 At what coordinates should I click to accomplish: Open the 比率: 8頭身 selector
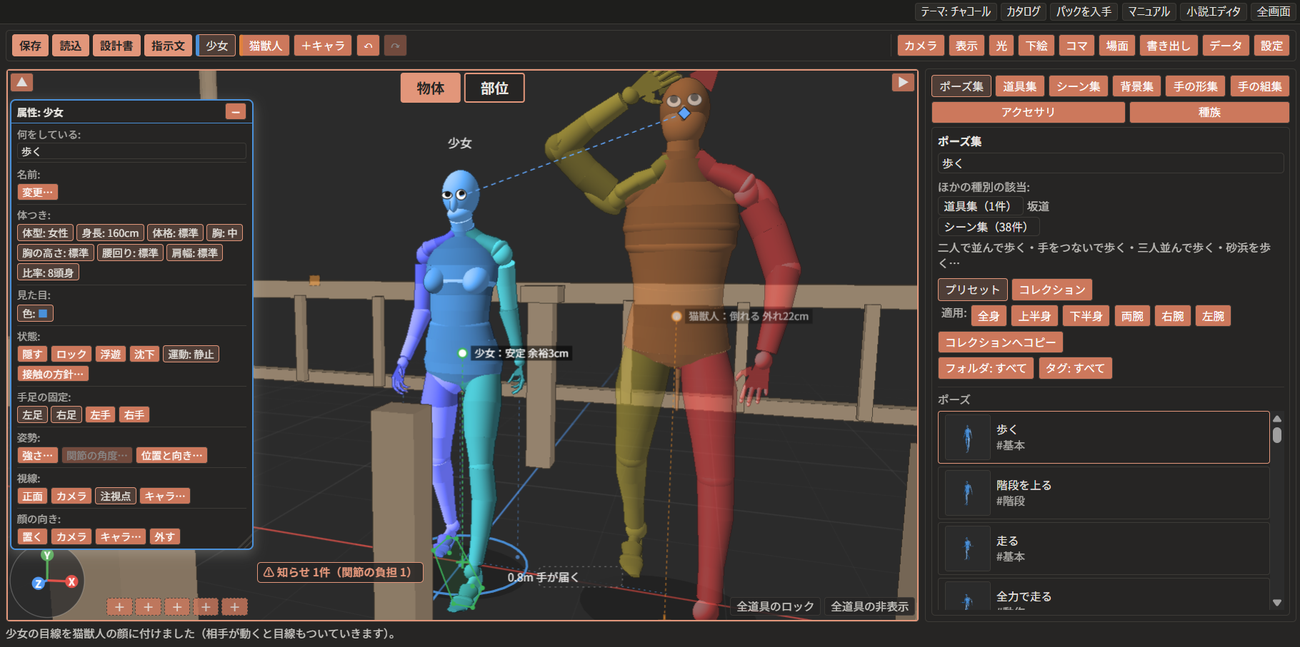click(48, 273)
